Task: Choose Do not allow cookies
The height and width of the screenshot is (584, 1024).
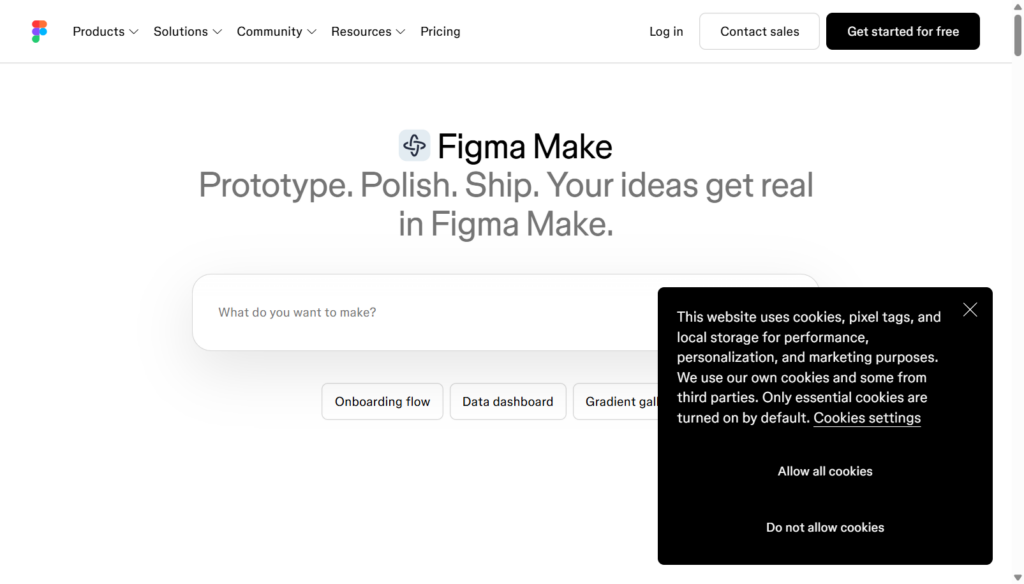Action: pyautogui.click(x=825, y=528)
